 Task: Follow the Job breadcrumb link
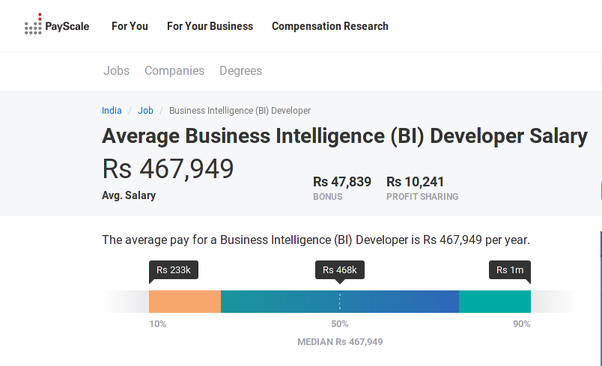[146, 111]
